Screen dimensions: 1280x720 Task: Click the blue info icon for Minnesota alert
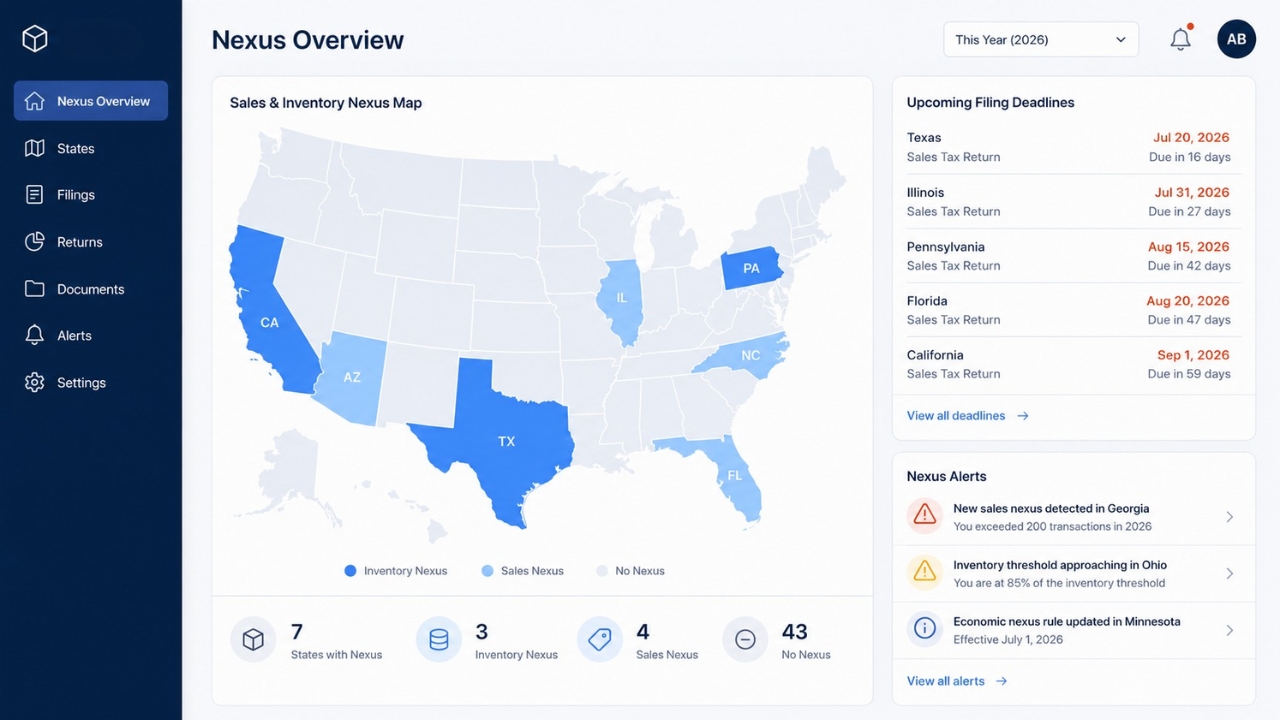[x=925, y=629]
